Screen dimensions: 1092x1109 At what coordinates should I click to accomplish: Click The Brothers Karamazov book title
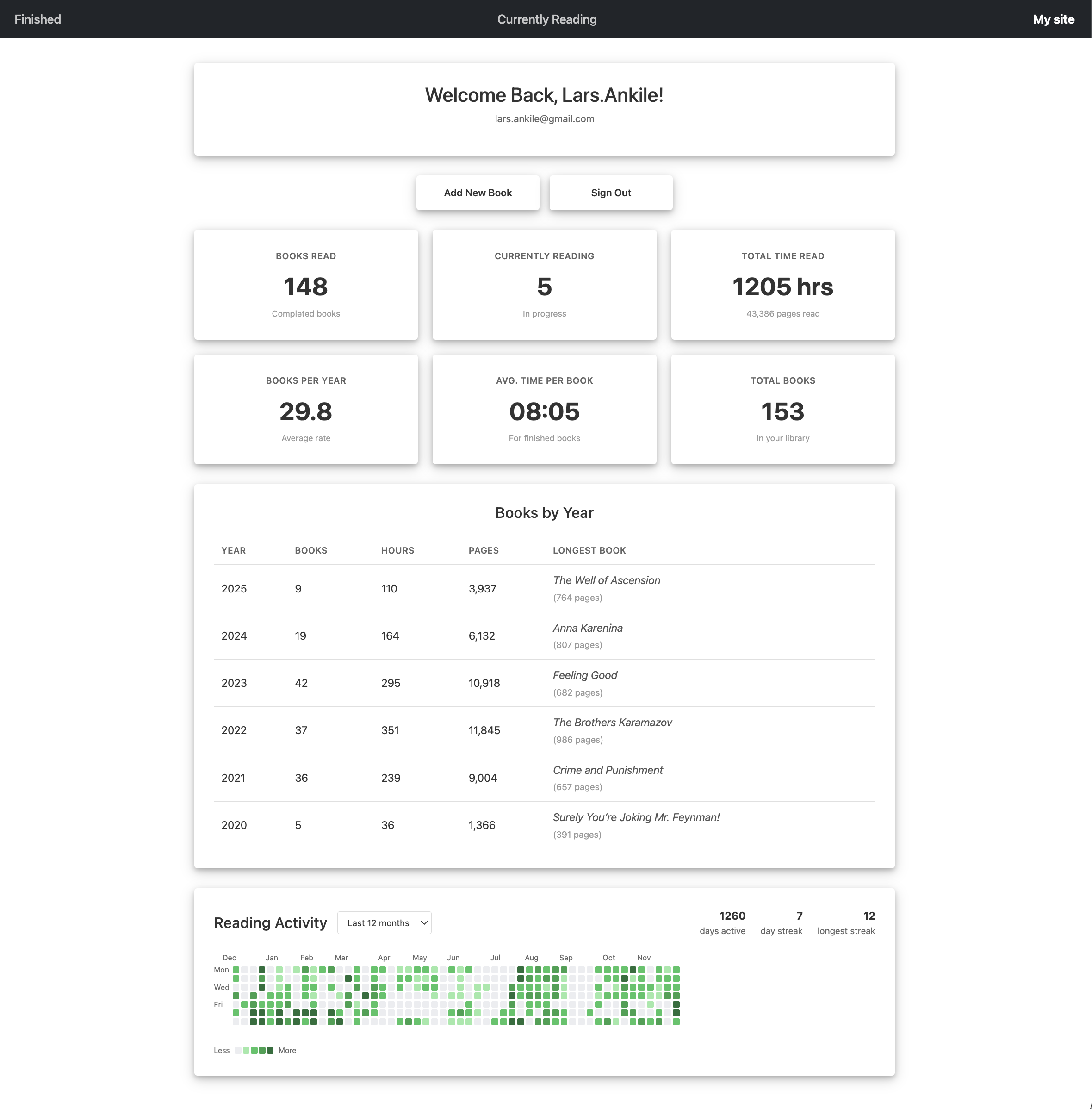[612, 723]
